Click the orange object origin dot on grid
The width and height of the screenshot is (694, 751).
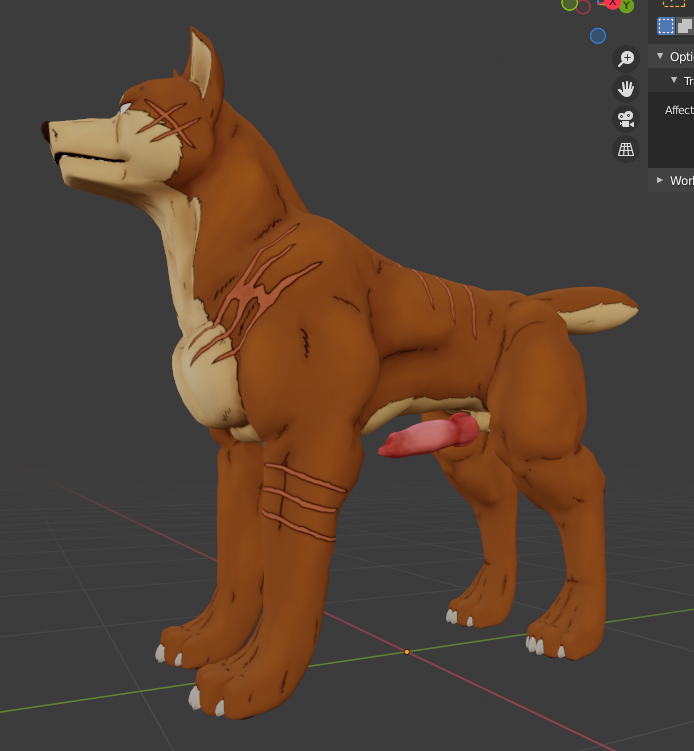407,652
